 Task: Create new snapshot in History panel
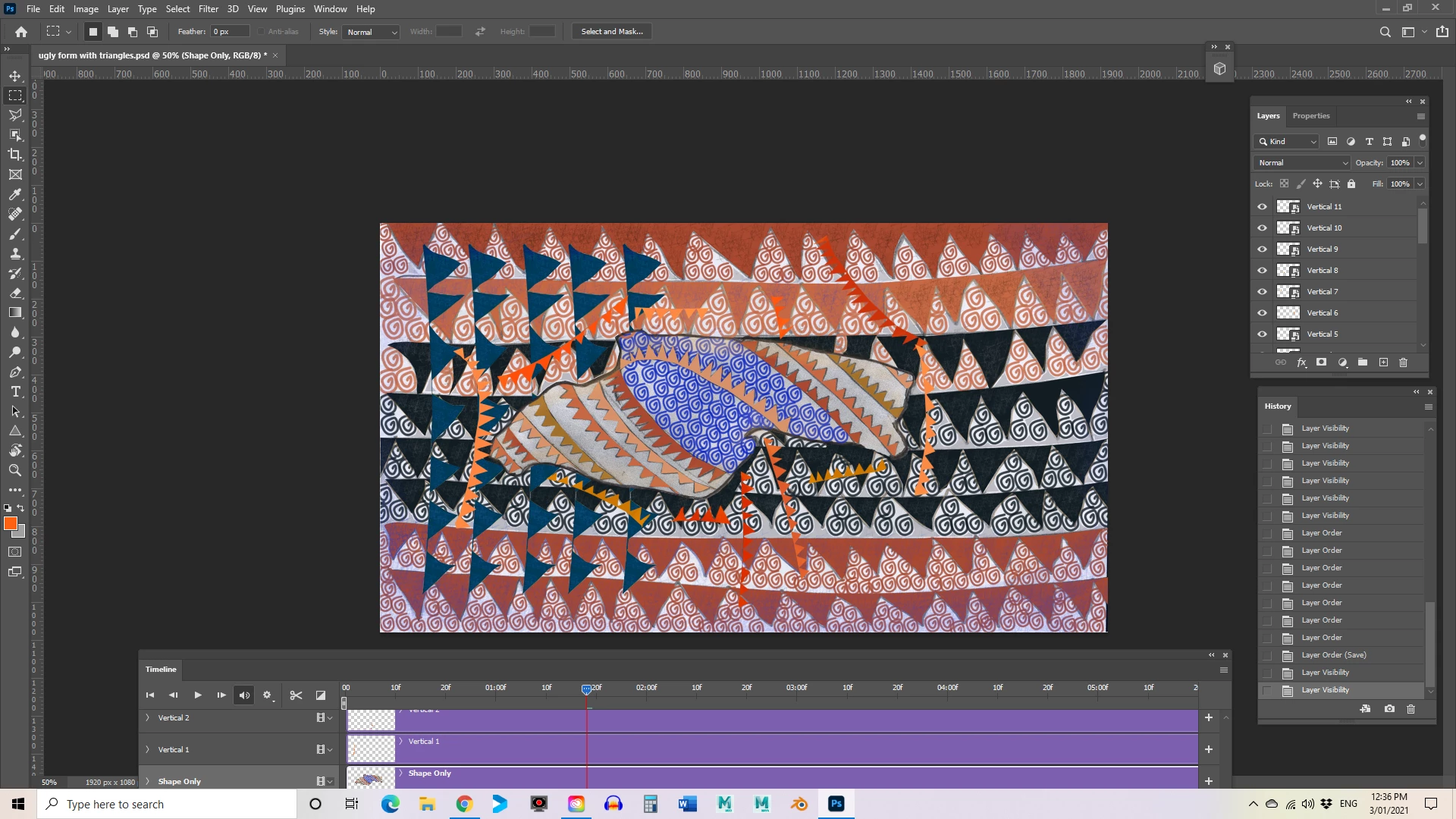click(1389, 709)
